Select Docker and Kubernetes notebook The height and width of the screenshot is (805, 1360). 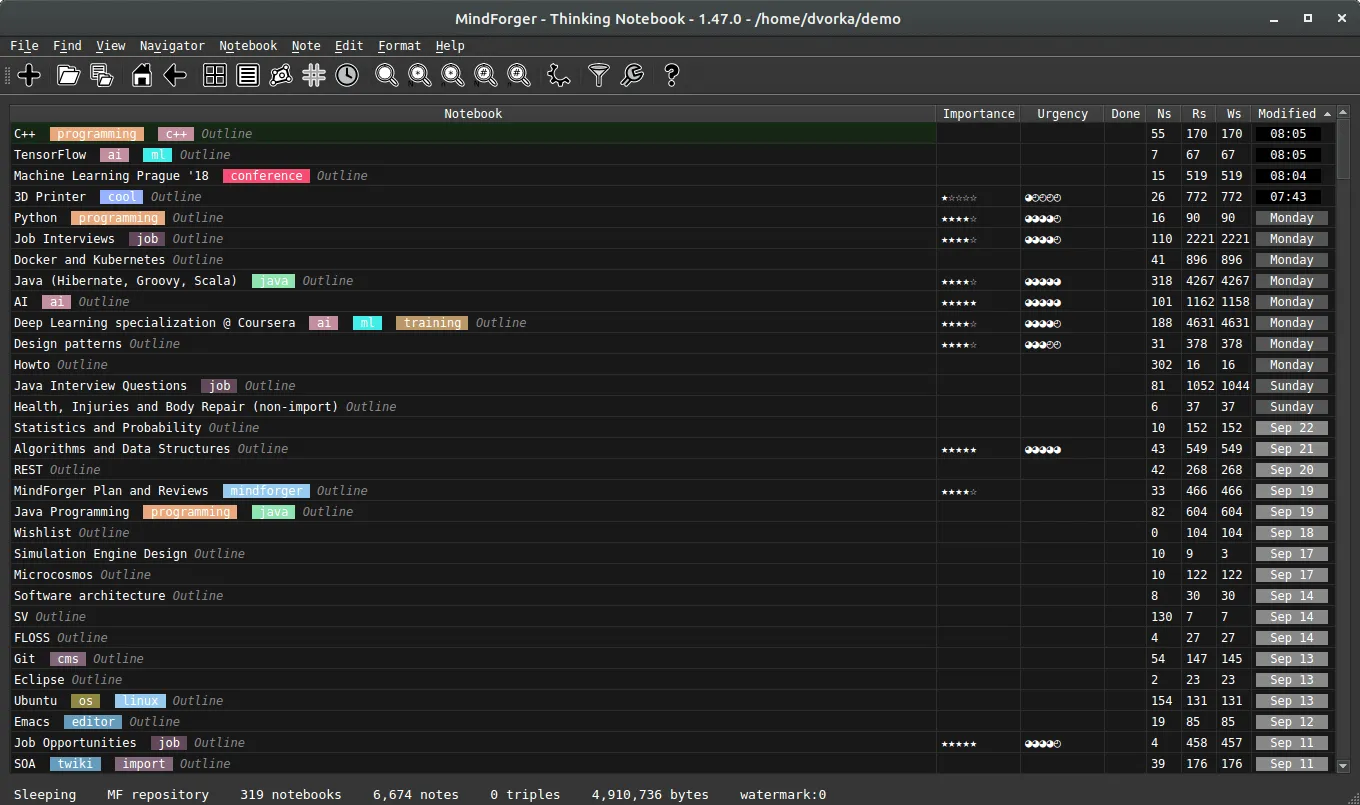672,260
